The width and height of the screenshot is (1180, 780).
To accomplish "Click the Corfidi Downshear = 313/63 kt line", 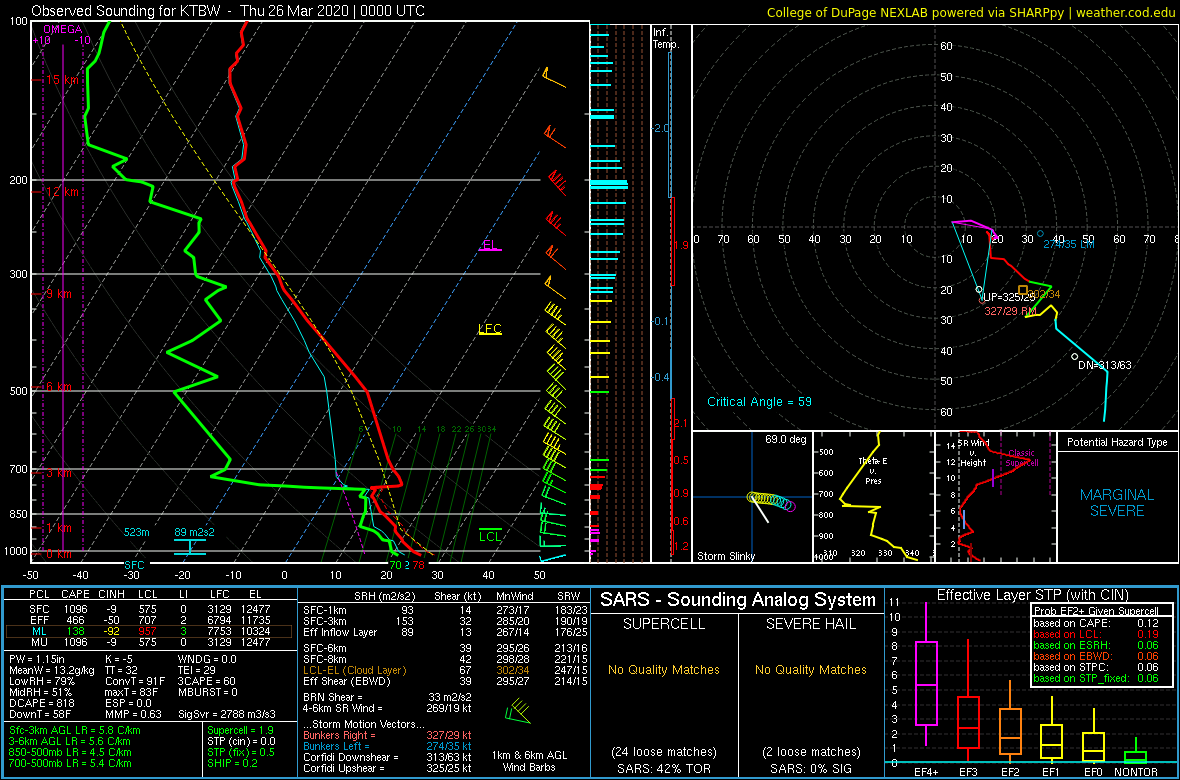I will tap(387, 757).
